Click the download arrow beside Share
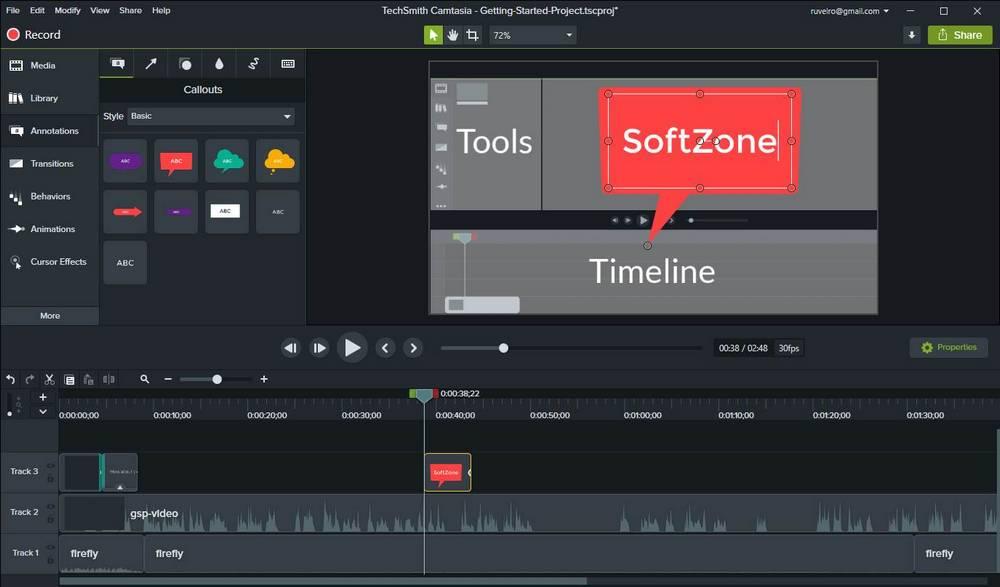This screenshot has height=587, width=1000. coord(912,35)
